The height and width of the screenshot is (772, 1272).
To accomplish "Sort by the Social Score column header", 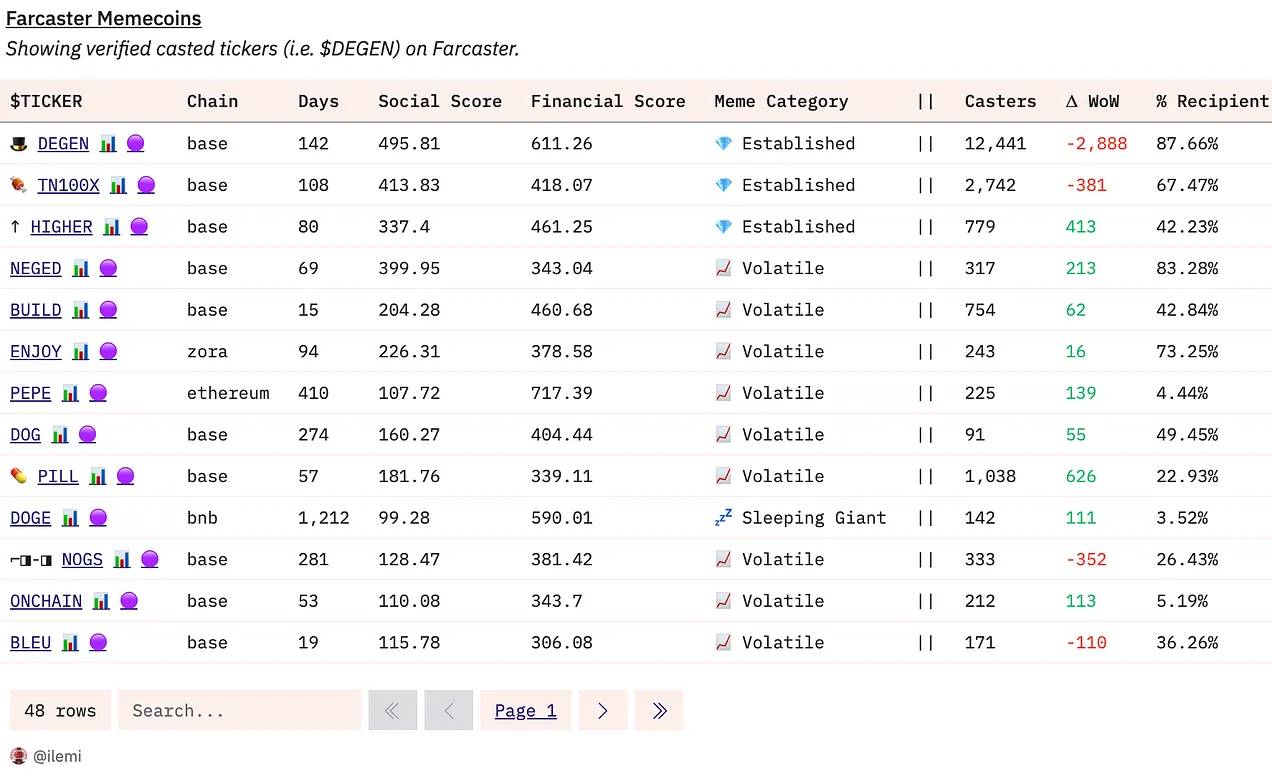I will click(x=440, y=101).
